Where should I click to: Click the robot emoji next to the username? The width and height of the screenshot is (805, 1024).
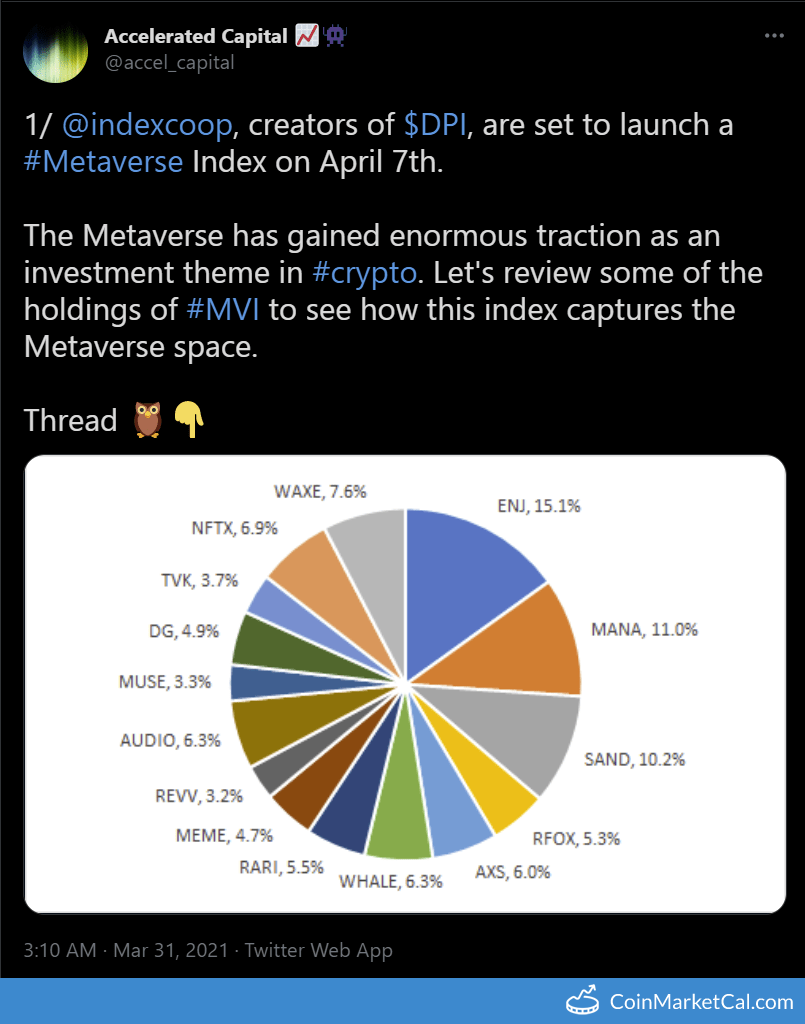(332, 34)
